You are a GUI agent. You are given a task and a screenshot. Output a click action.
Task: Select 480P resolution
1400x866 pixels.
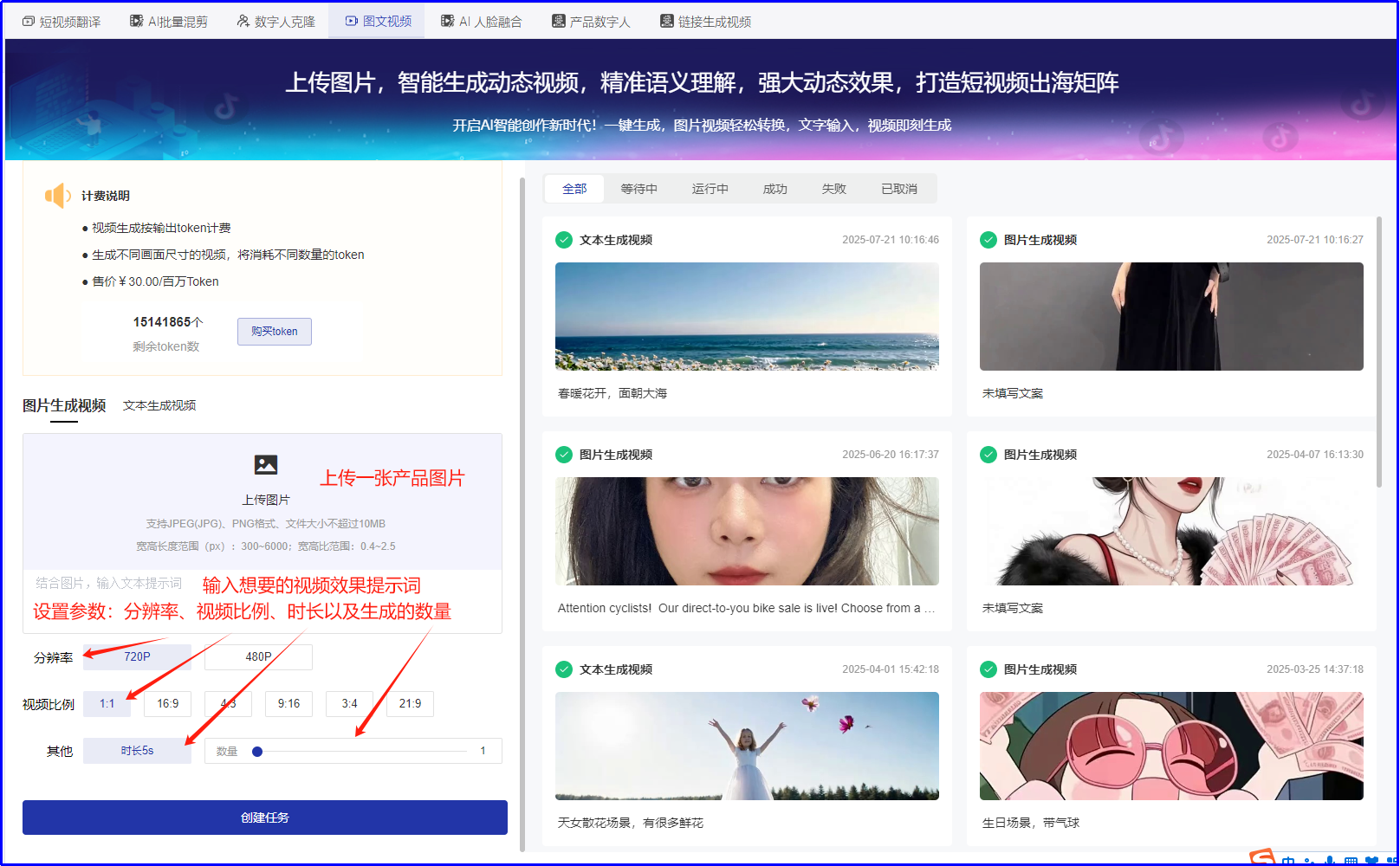point(258,656)
